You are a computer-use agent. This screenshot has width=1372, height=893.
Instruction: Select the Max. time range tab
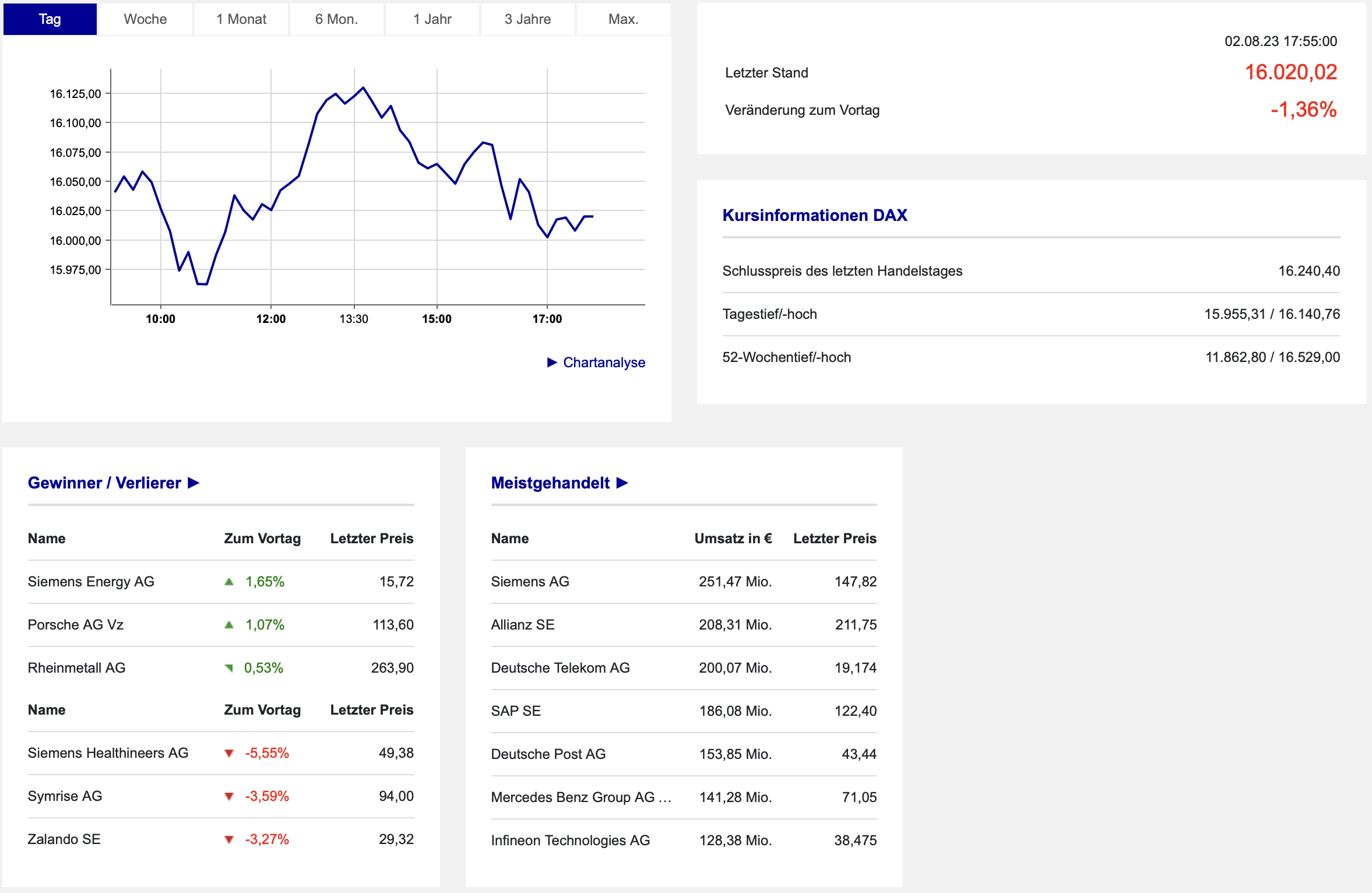pyautogui.click(x=623, y=19)
